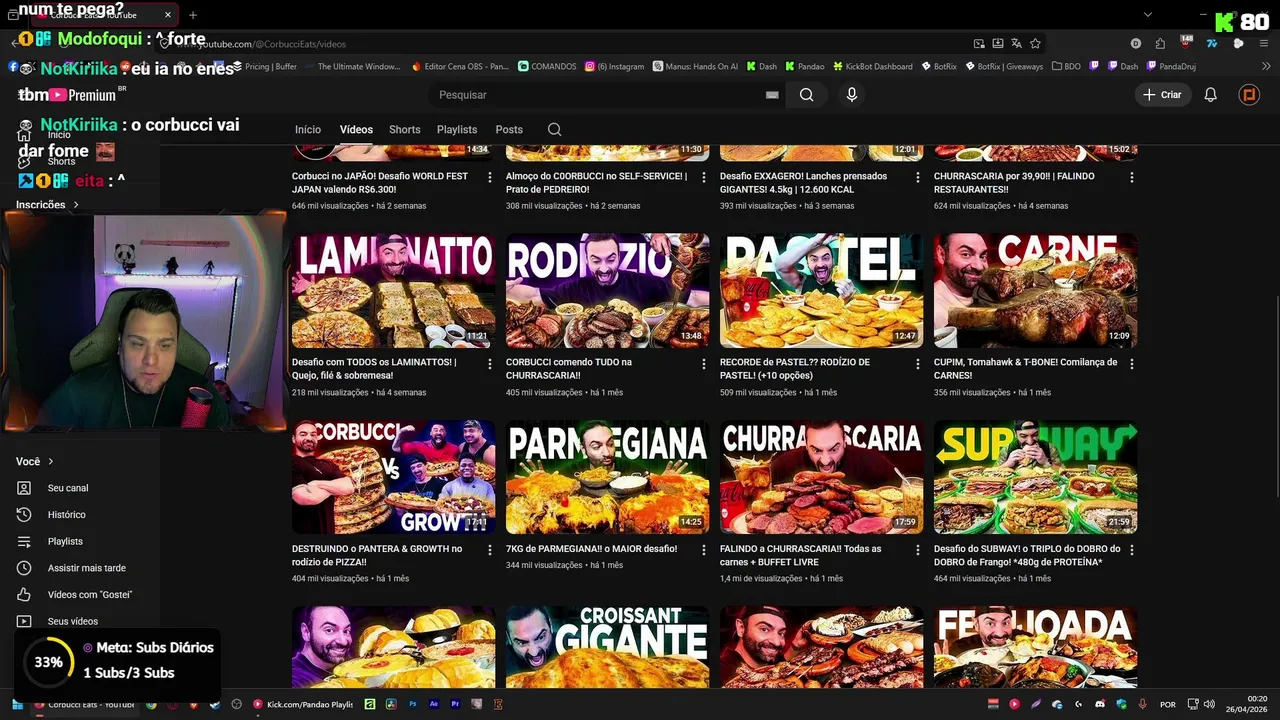Search within the channel using the magnifier icon
The height and width of the screenshot is (720, 1280).
[x=554, y=129]
